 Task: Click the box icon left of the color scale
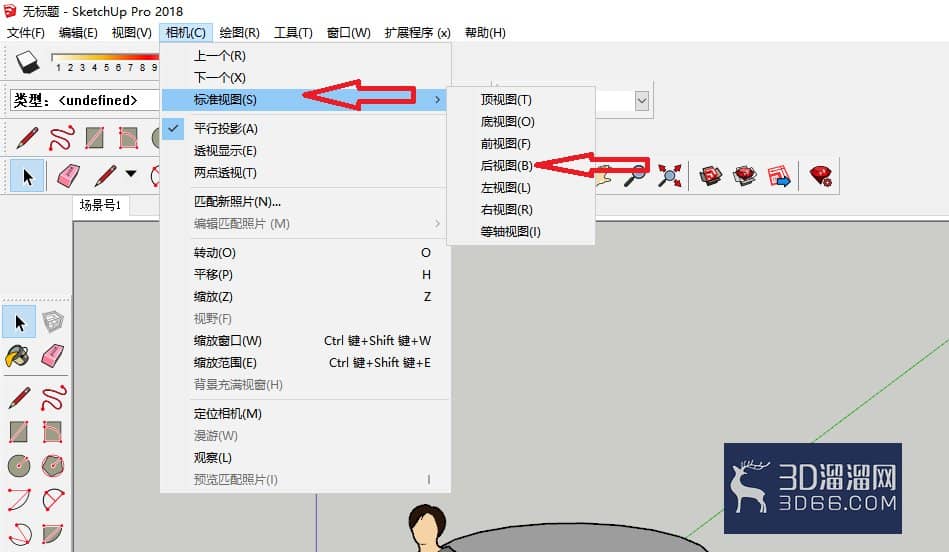pos(27,62)
